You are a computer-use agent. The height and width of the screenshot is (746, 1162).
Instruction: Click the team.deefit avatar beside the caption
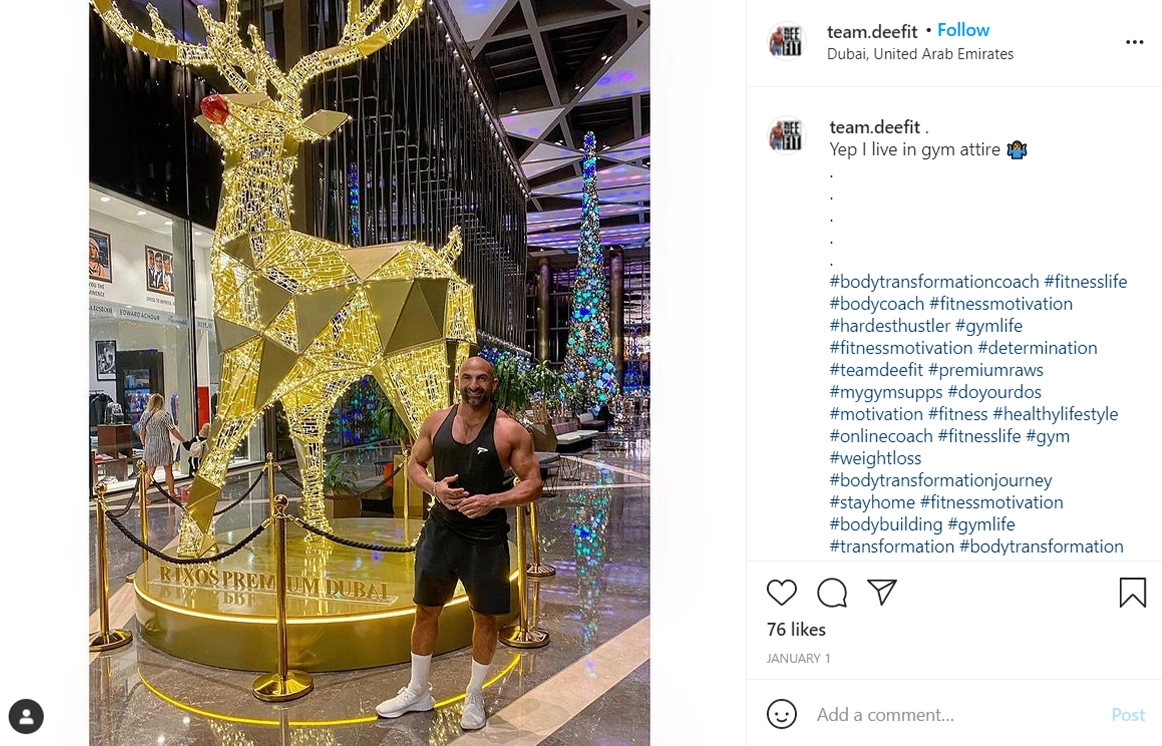tap(786, 135)
